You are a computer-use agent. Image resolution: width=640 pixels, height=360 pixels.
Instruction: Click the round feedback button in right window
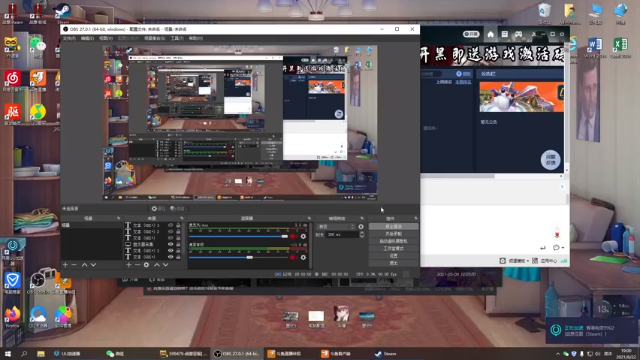[551, 160]
